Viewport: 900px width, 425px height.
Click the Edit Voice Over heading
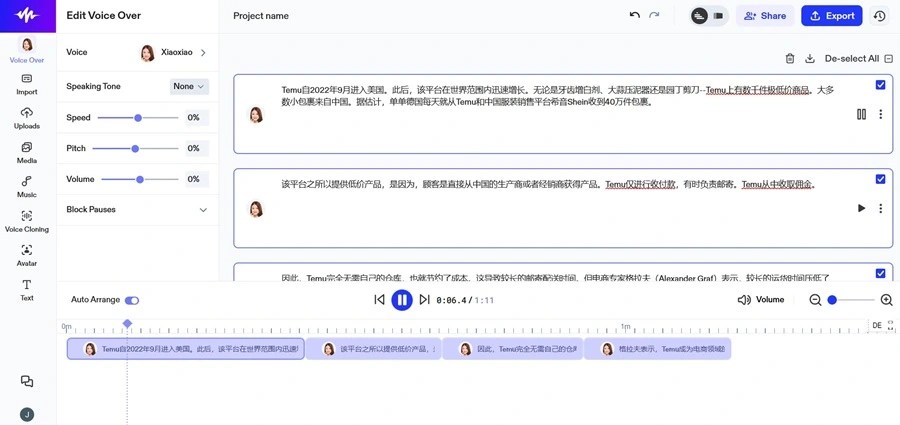(103, 16)
